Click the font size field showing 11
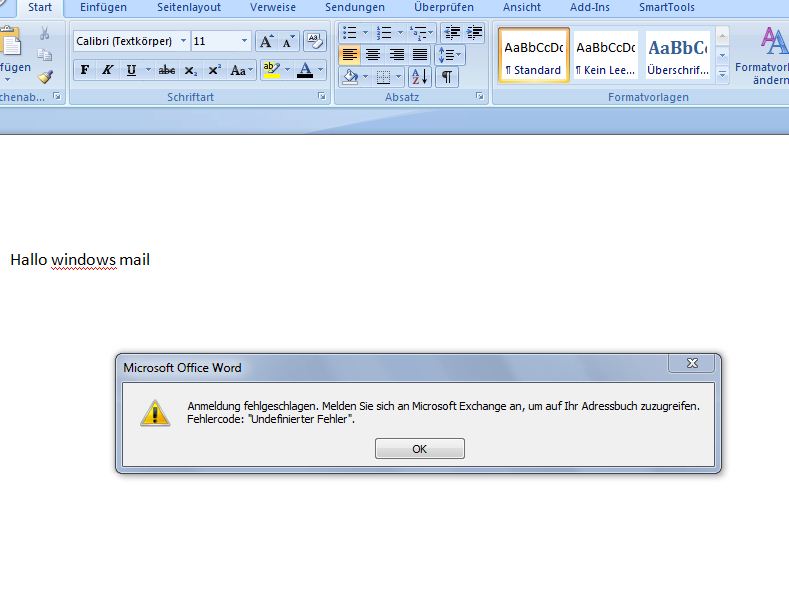The width and height of the screenshot is (789, 614). 215,41
